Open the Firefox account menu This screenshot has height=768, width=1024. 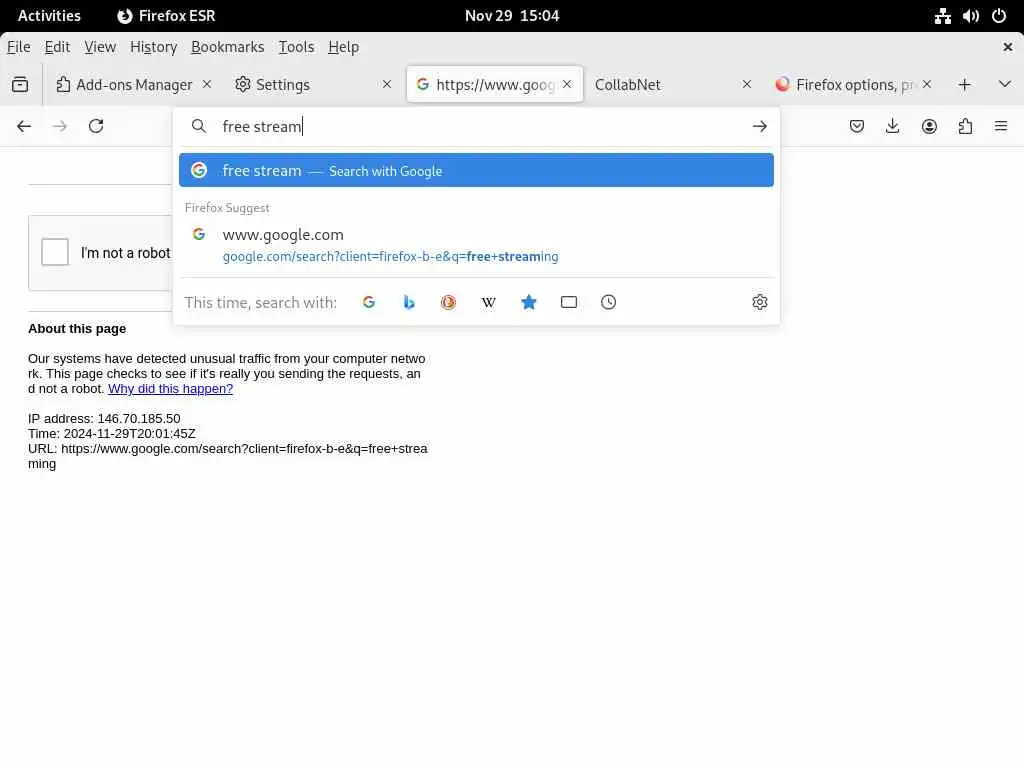pos(929,126)
